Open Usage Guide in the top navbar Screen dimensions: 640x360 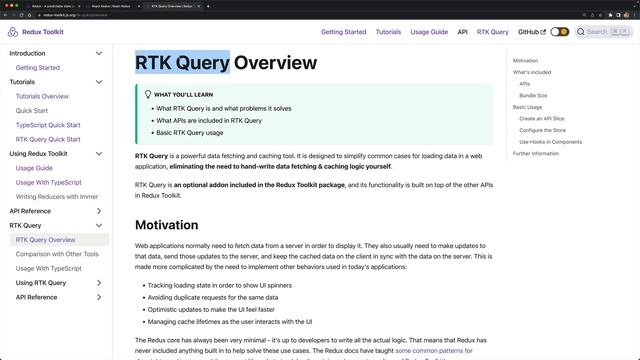tap(429, 32)
